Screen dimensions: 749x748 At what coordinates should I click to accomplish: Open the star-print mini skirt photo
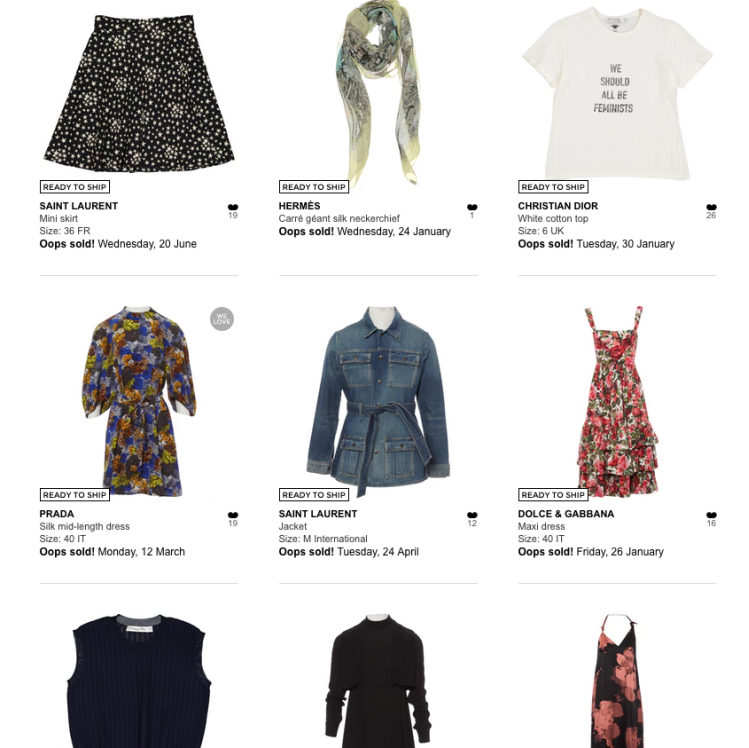tap(139, 94)
